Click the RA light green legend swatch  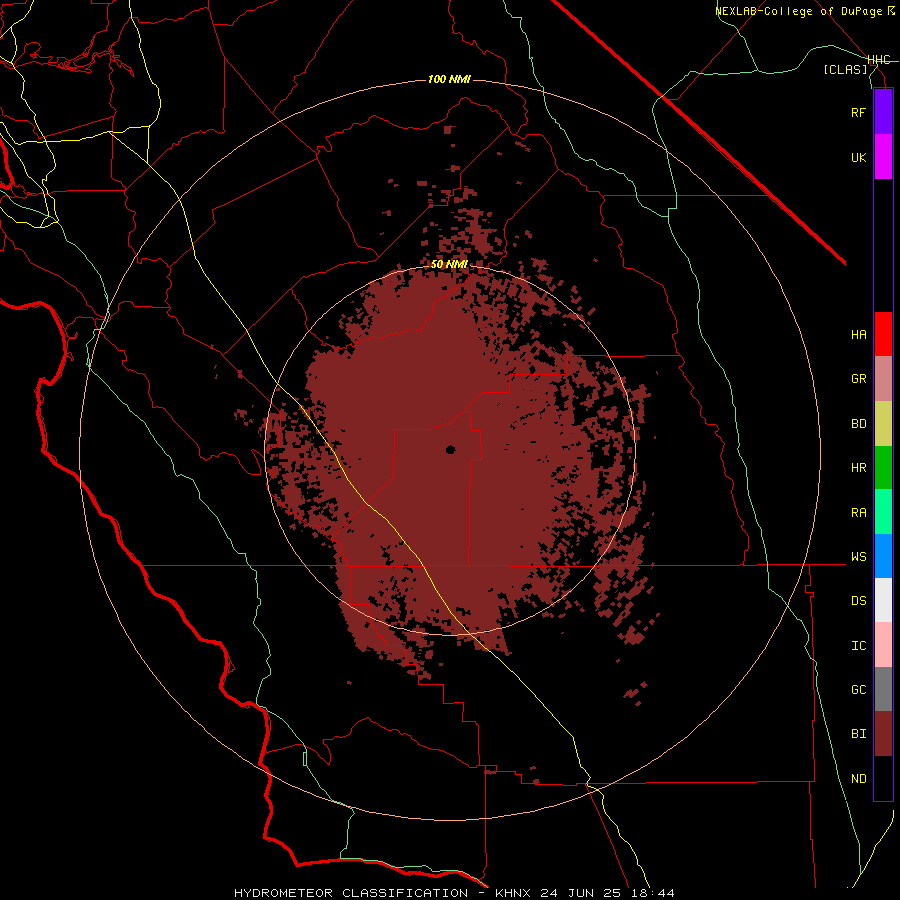coord(883,512)
